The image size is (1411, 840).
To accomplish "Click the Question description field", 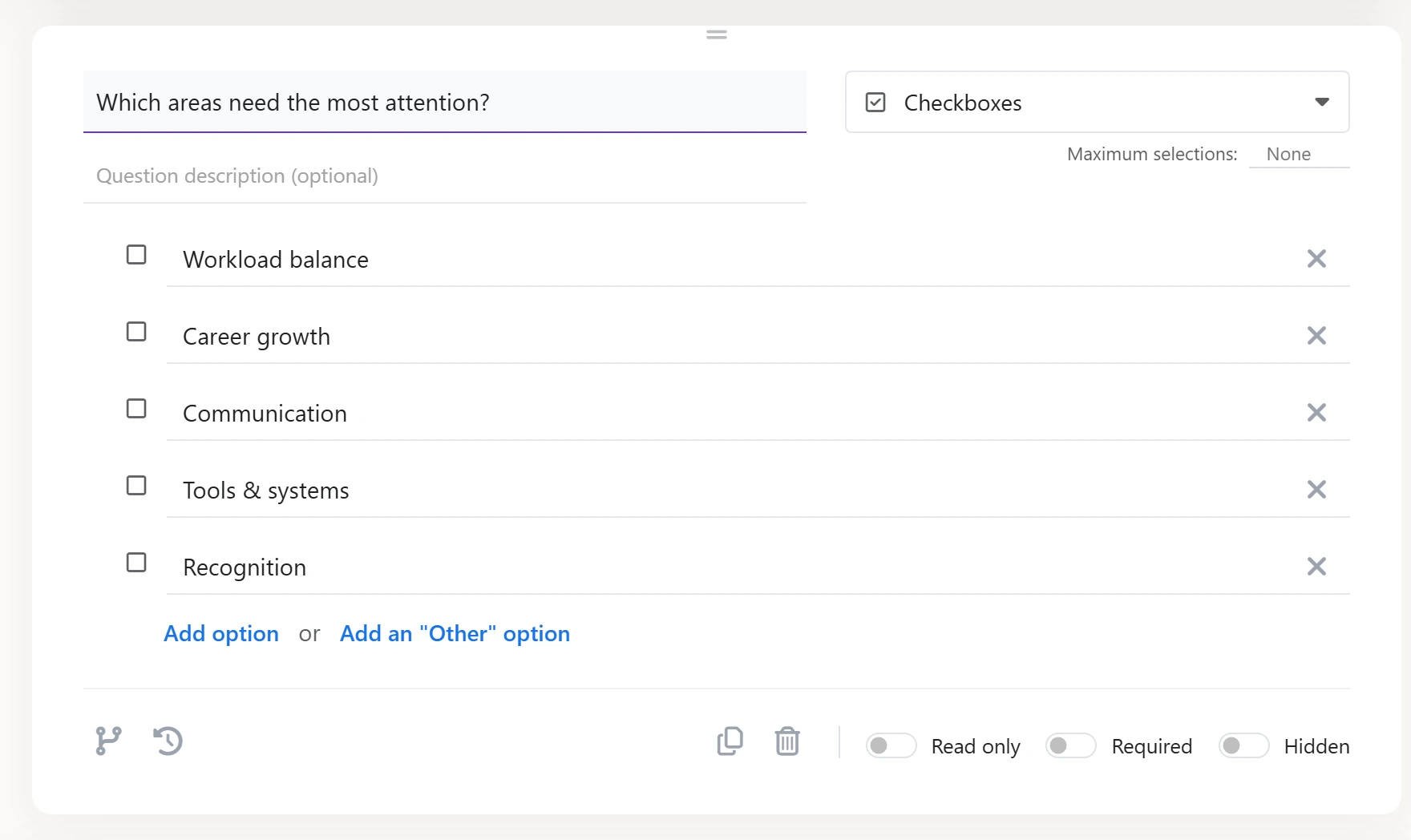I will 445,176.
